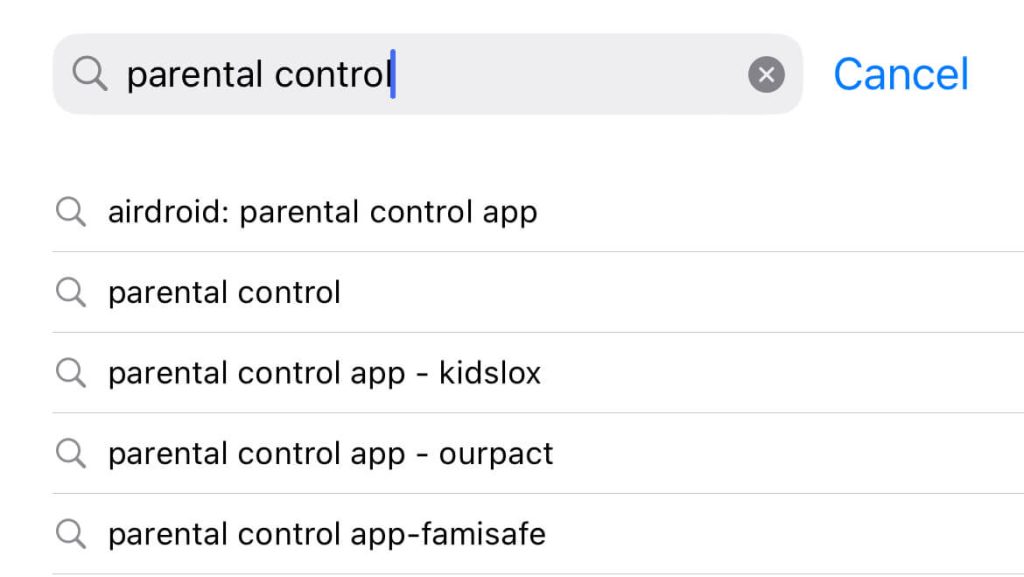1024x577 pixels.
Task: Pick suggestion 'parental control app - kidslox'
Action: (x=538, y=373)
